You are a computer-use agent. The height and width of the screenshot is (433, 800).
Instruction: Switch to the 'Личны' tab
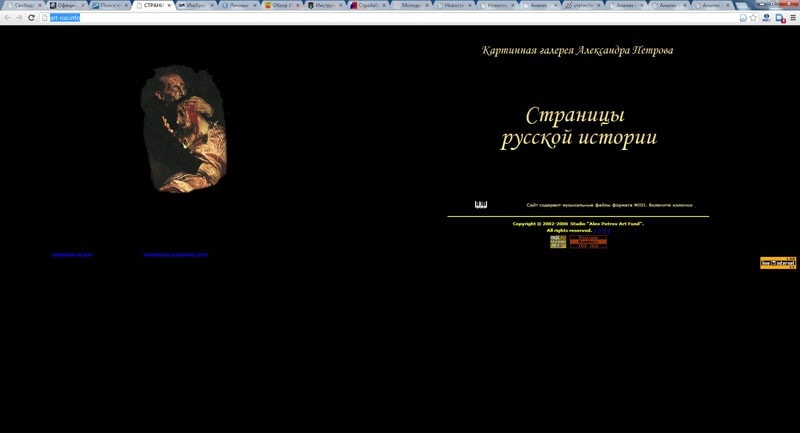coord(237,5)
